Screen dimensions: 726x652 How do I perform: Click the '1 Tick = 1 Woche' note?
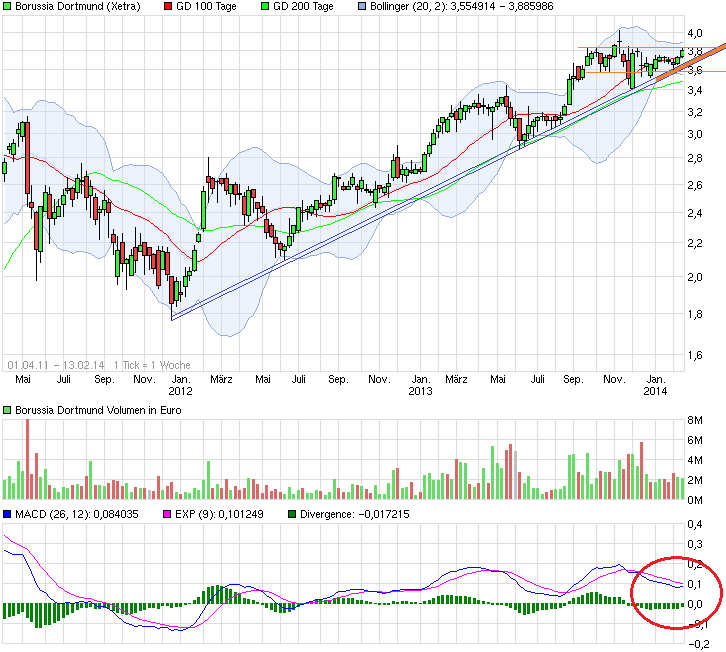pyautogui.click(x=152, y=365)
